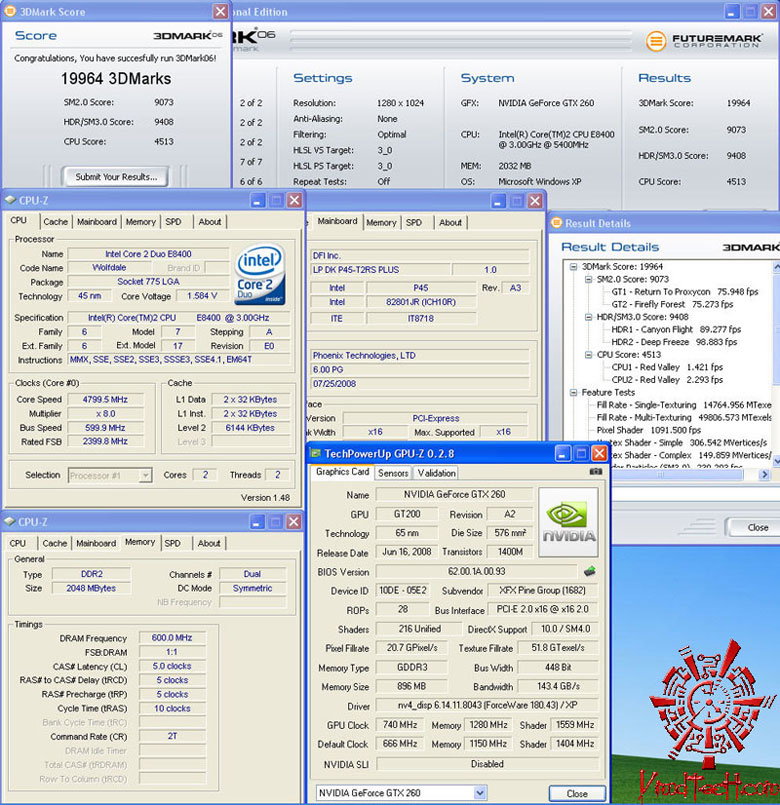780x805 pixels.
Task: Click the DRAM Frequency value 600.0 MHz
Action: [172, 638]
